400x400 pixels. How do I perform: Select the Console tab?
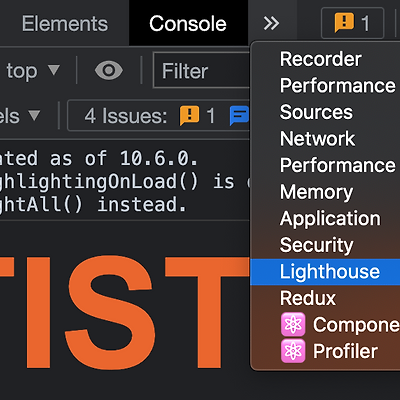[x=188, y=23]
